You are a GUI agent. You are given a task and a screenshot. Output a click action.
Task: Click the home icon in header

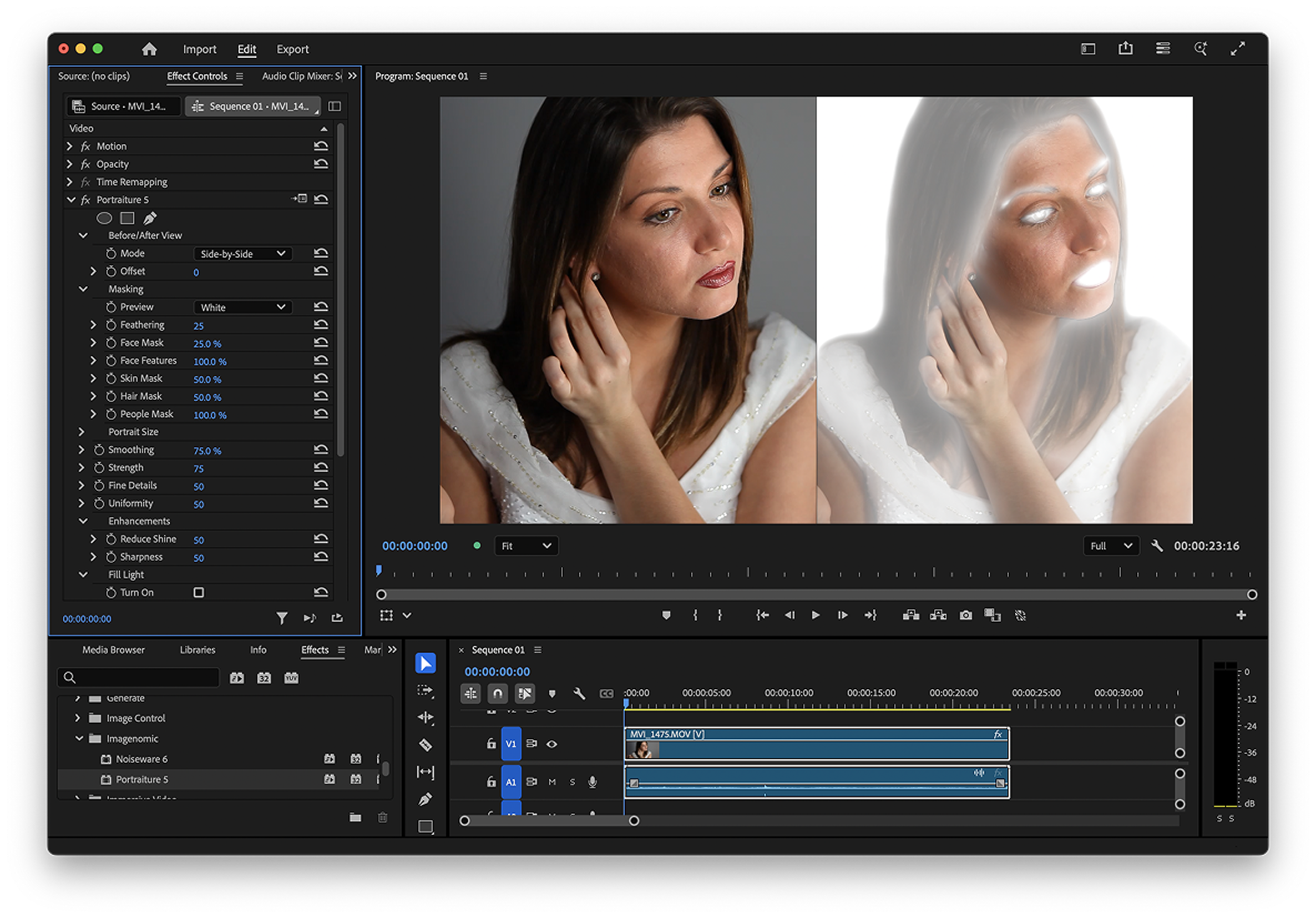pos(149,49)
